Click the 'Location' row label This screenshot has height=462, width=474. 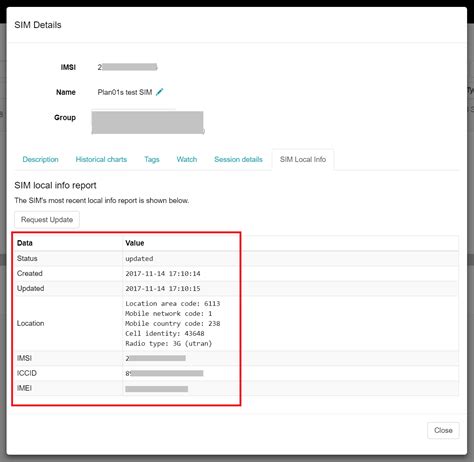pyautogui.click(x=30, y=323)
